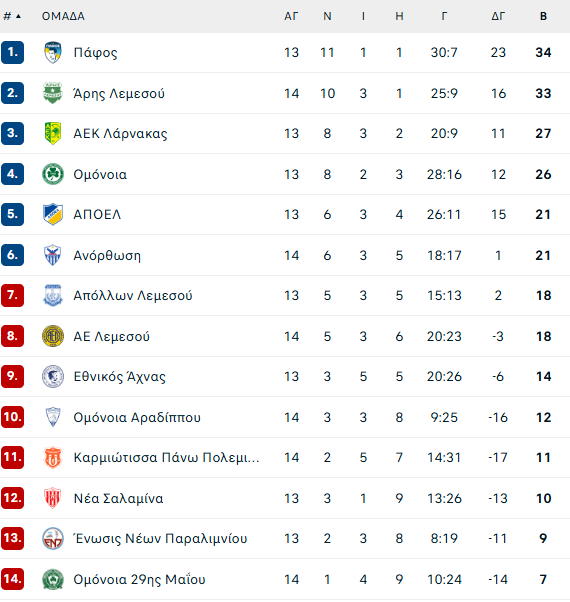Click the ΑΕ Λεμεσού round yellow logo
The height and width of the screenshot is (602, 570).
pyautogui.click(x=53, y=336)
